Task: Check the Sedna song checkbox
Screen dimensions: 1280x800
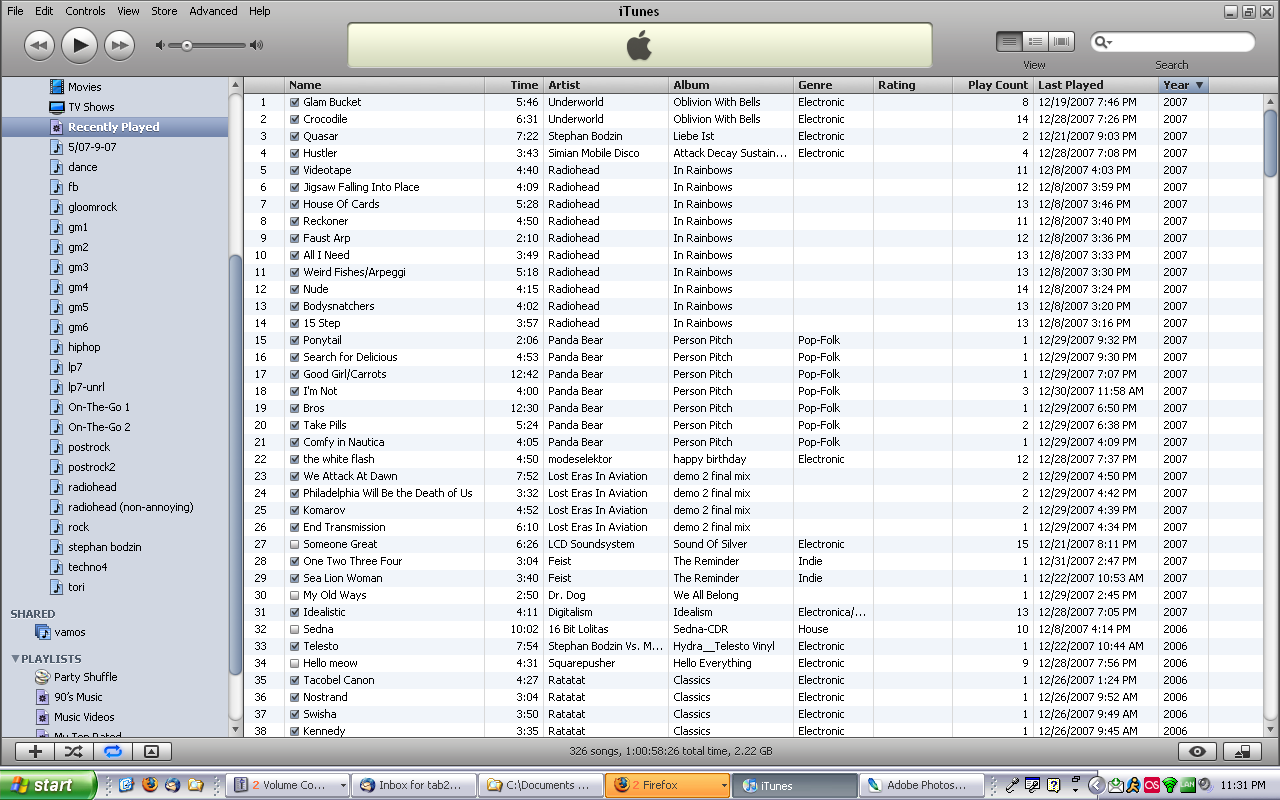Action: [x=295, y=629]
